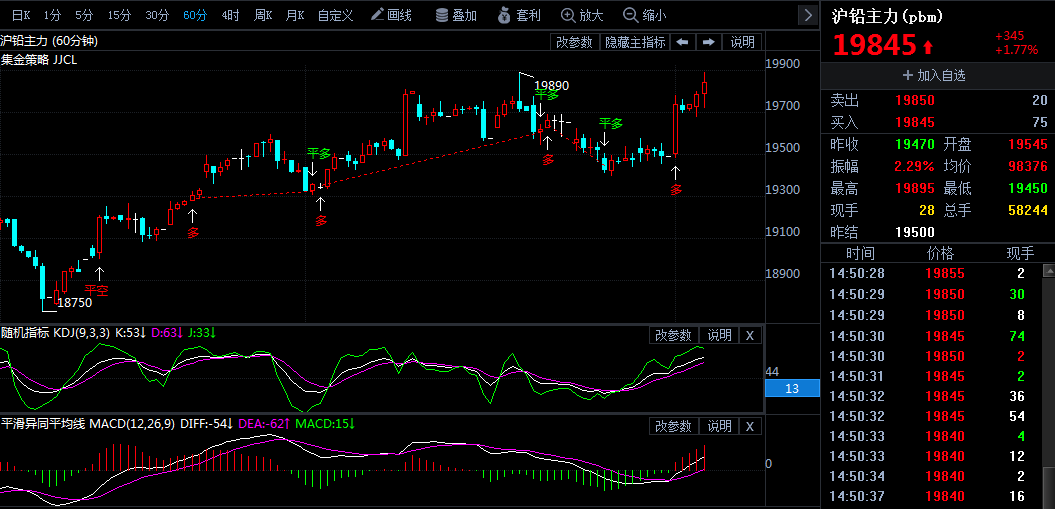Close the MACD indicator panel
The width and height of the screenshot is (1055, 509).
pyautogui.click(x=750, y=426)
